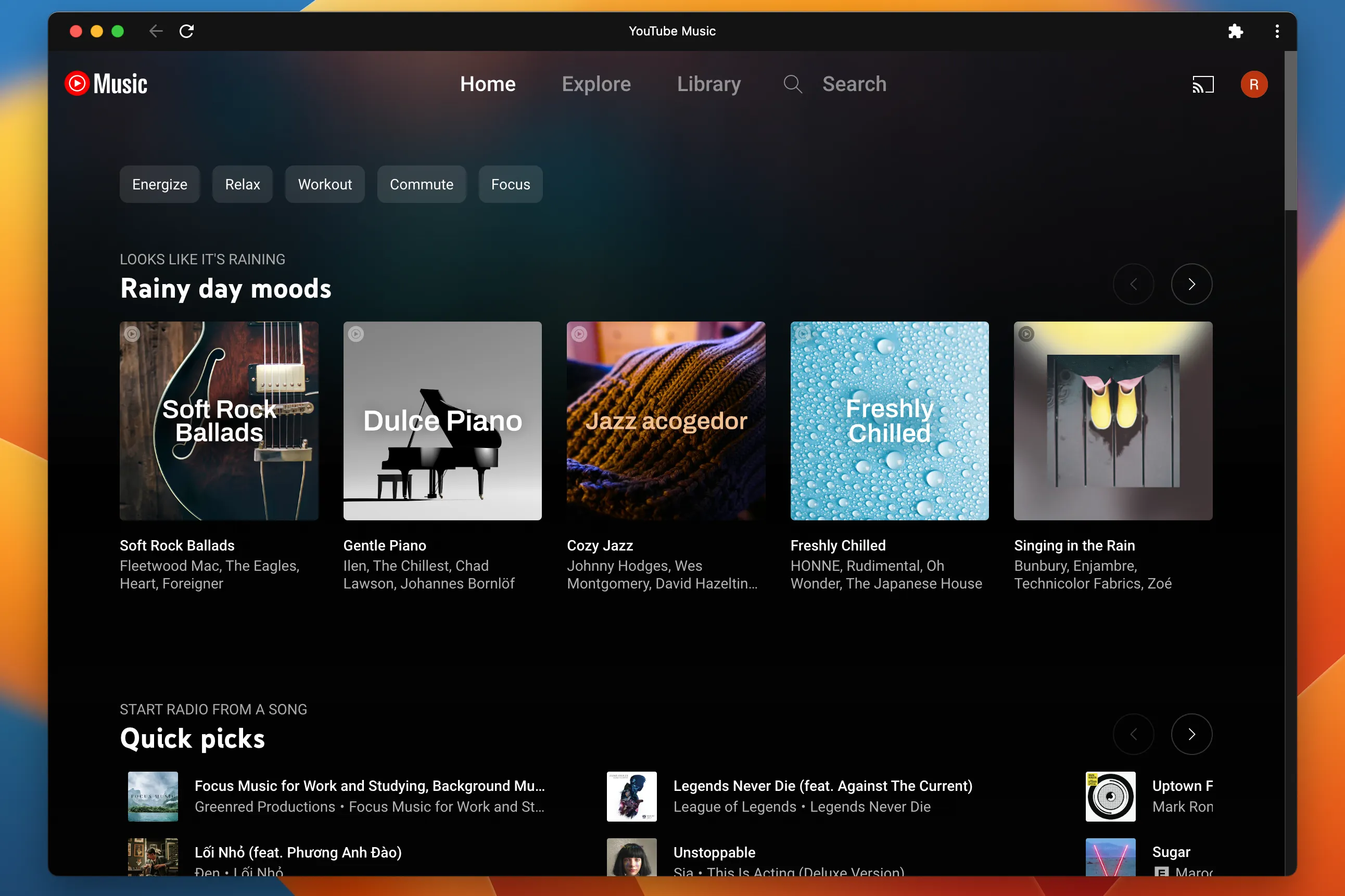
Task: Switch to the Home tab
Action: click(488, 84)
